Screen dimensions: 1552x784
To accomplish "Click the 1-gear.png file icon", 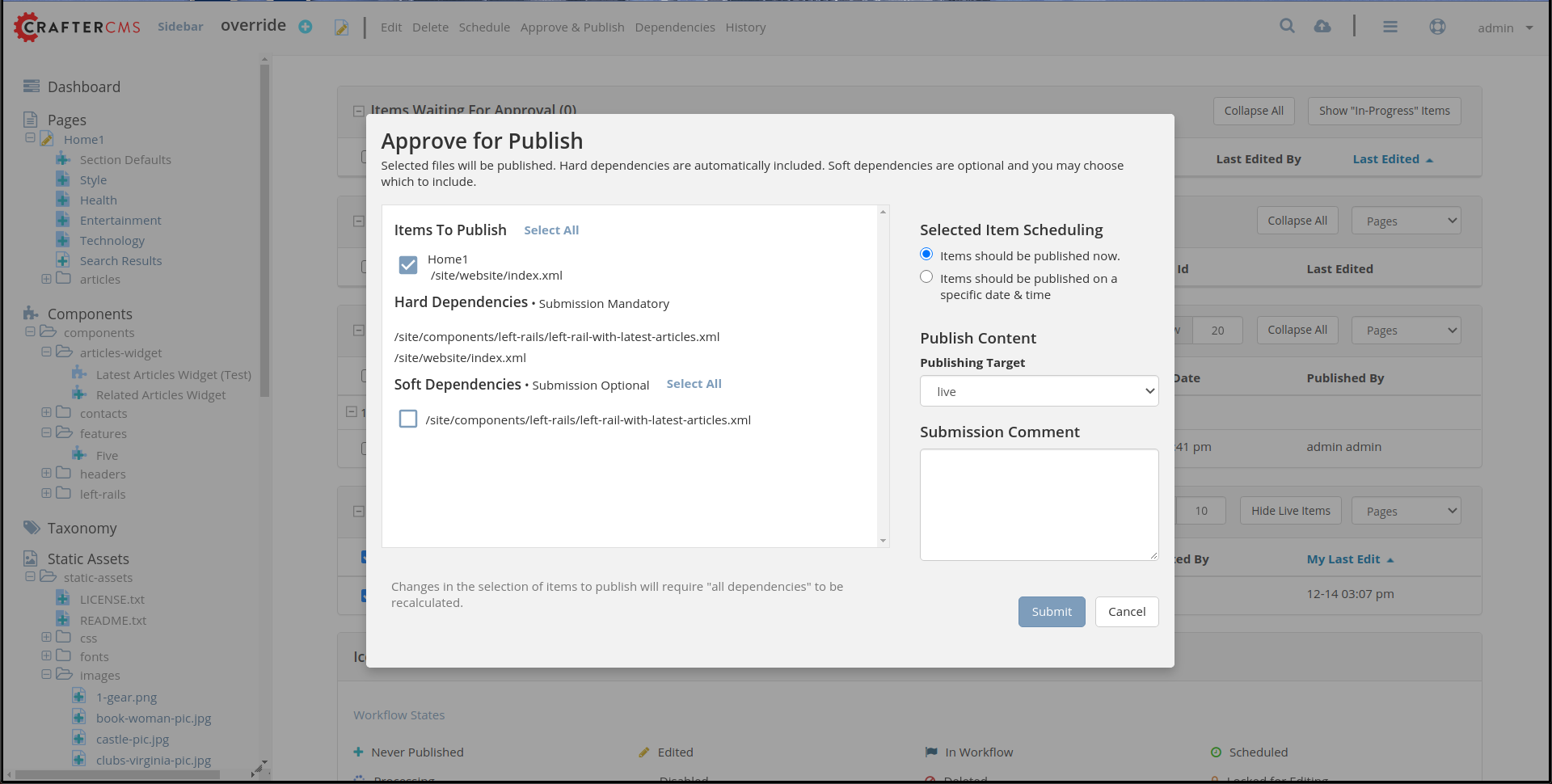I will point(79,696).
